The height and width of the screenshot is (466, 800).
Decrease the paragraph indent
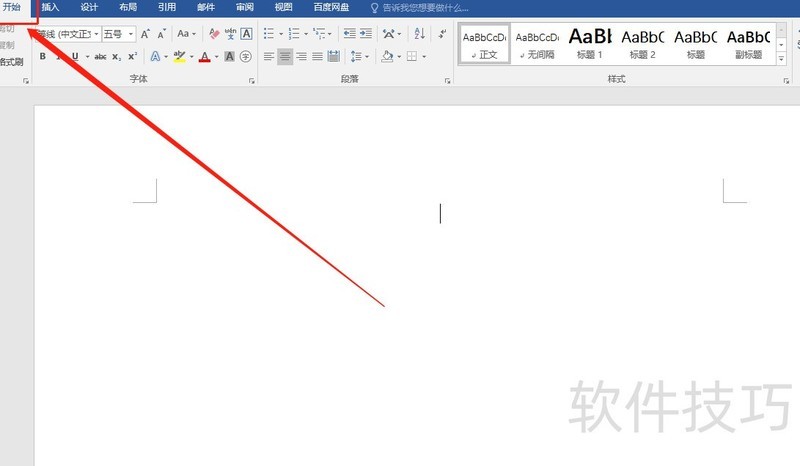[349, 34]
